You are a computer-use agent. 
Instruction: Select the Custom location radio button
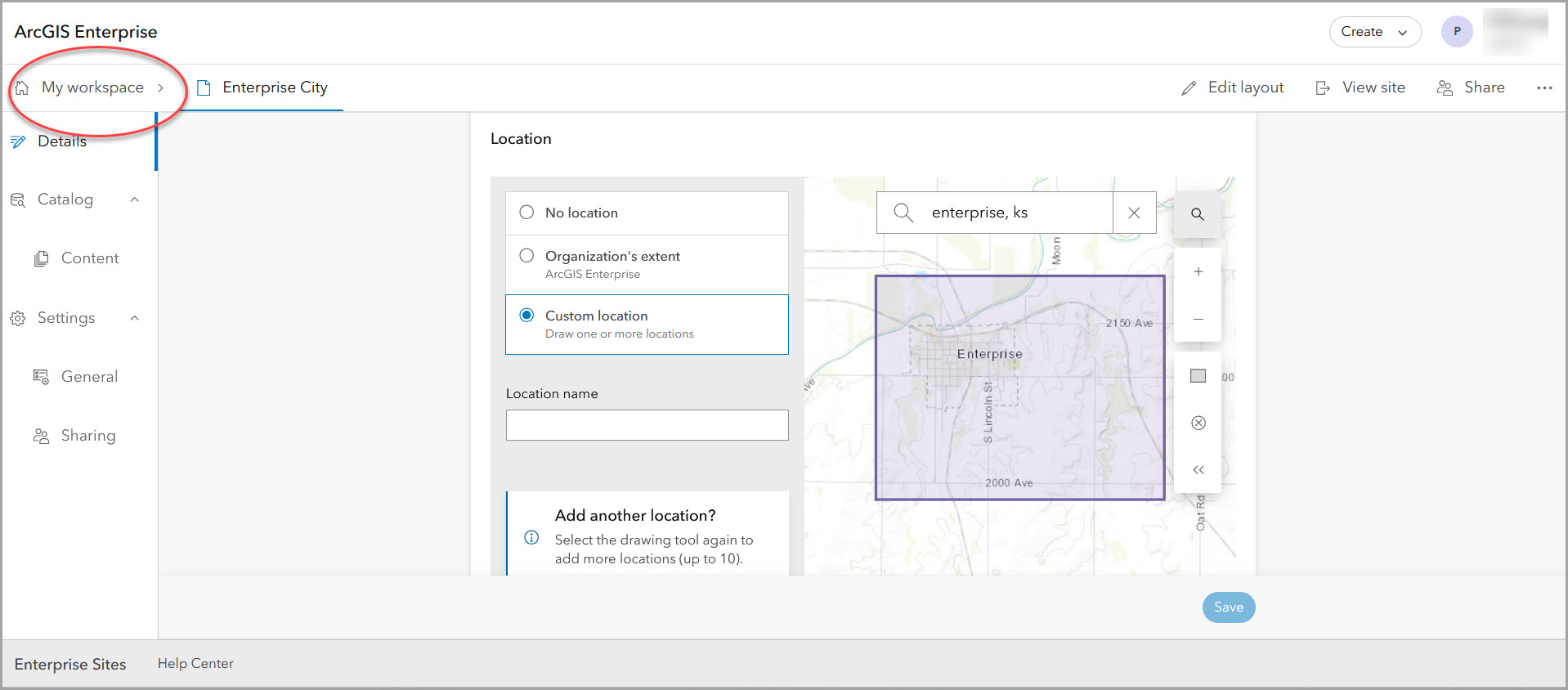point(526,316)
